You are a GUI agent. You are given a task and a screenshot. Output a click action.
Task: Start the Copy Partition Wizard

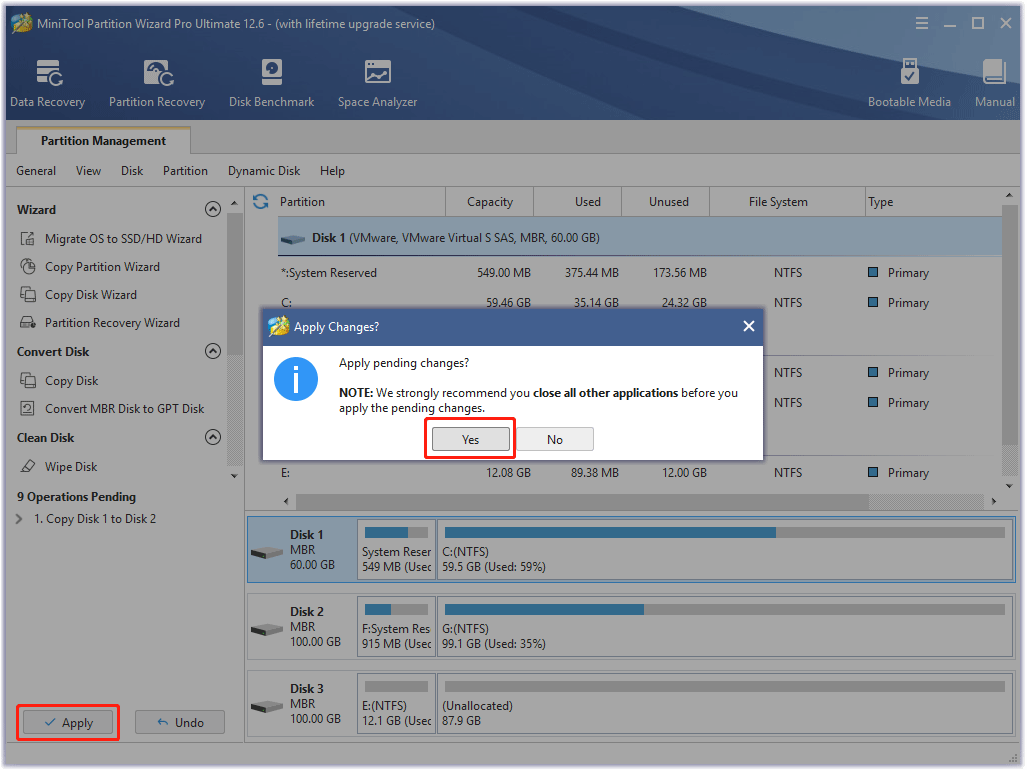(x=102, y=266)
